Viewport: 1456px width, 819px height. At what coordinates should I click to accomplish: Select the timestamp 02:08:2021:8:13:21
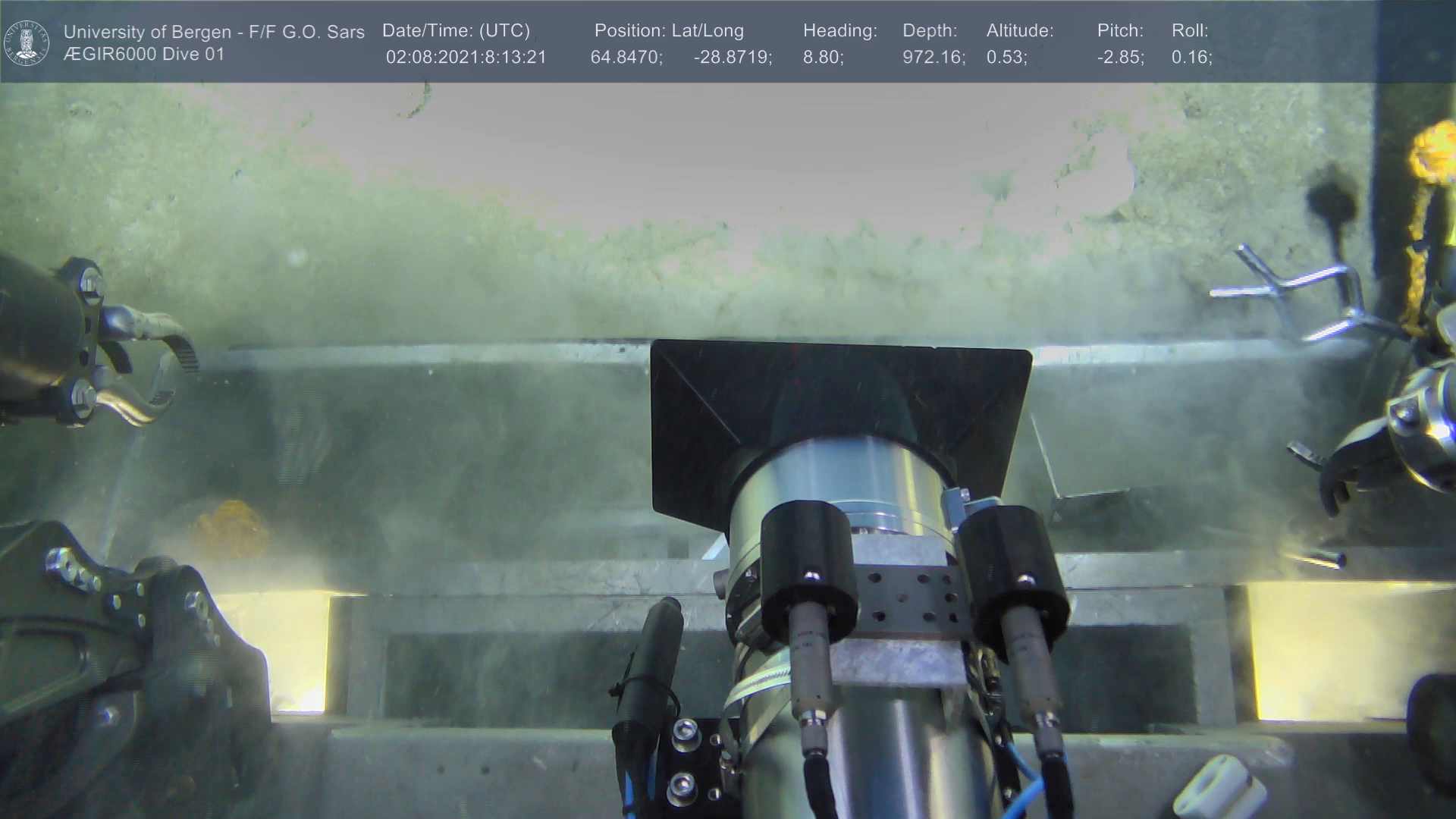[x=466, y=58]
